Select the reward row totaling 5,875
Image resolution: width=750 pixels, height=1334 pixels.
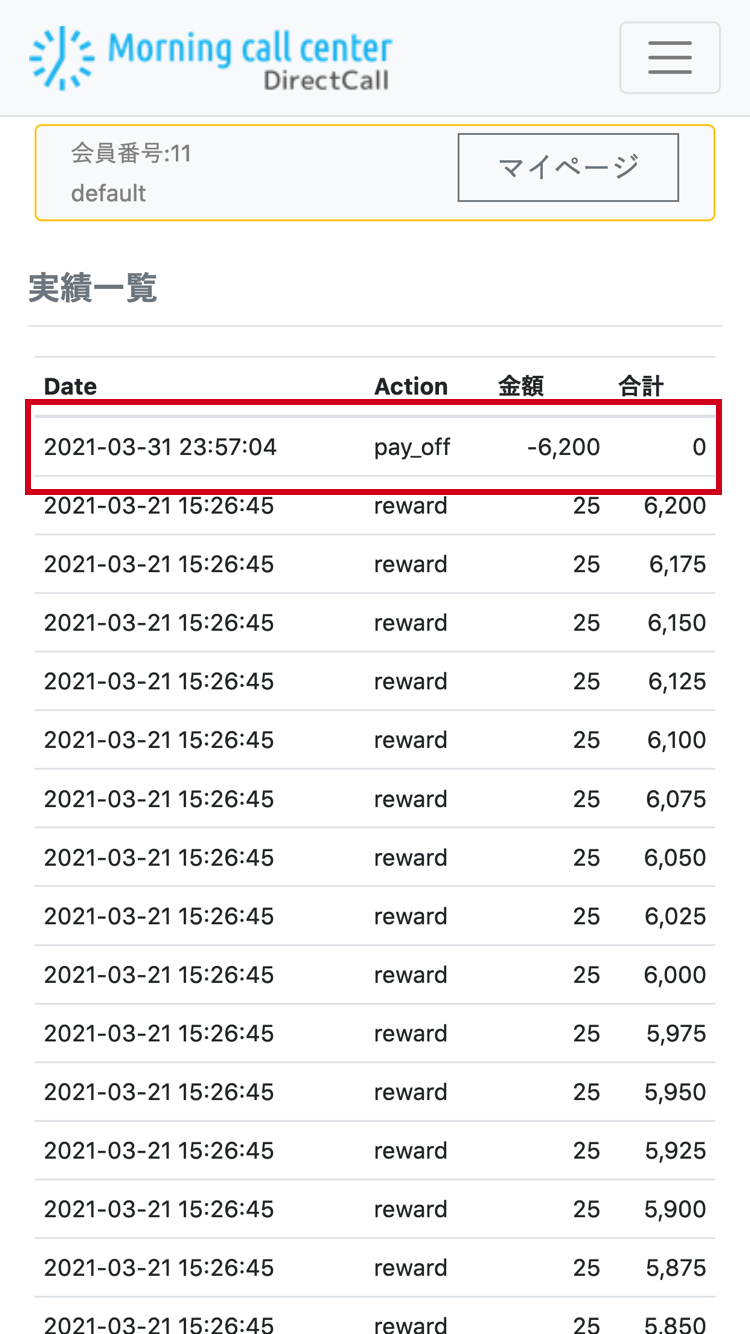pyautogui.click(x=375, y=1268)
